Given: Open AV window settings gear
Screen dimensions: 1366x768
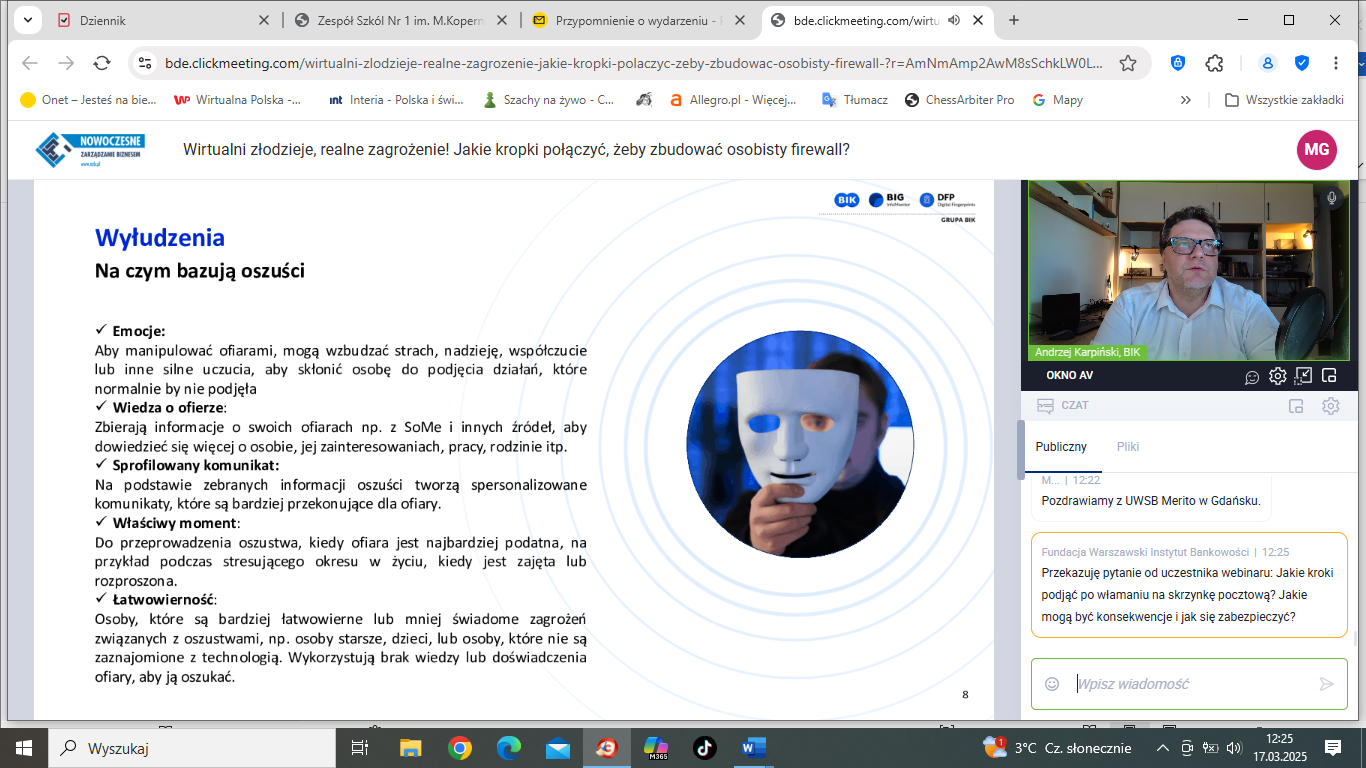Looking at the screenshot, I should pos(1277,376).
